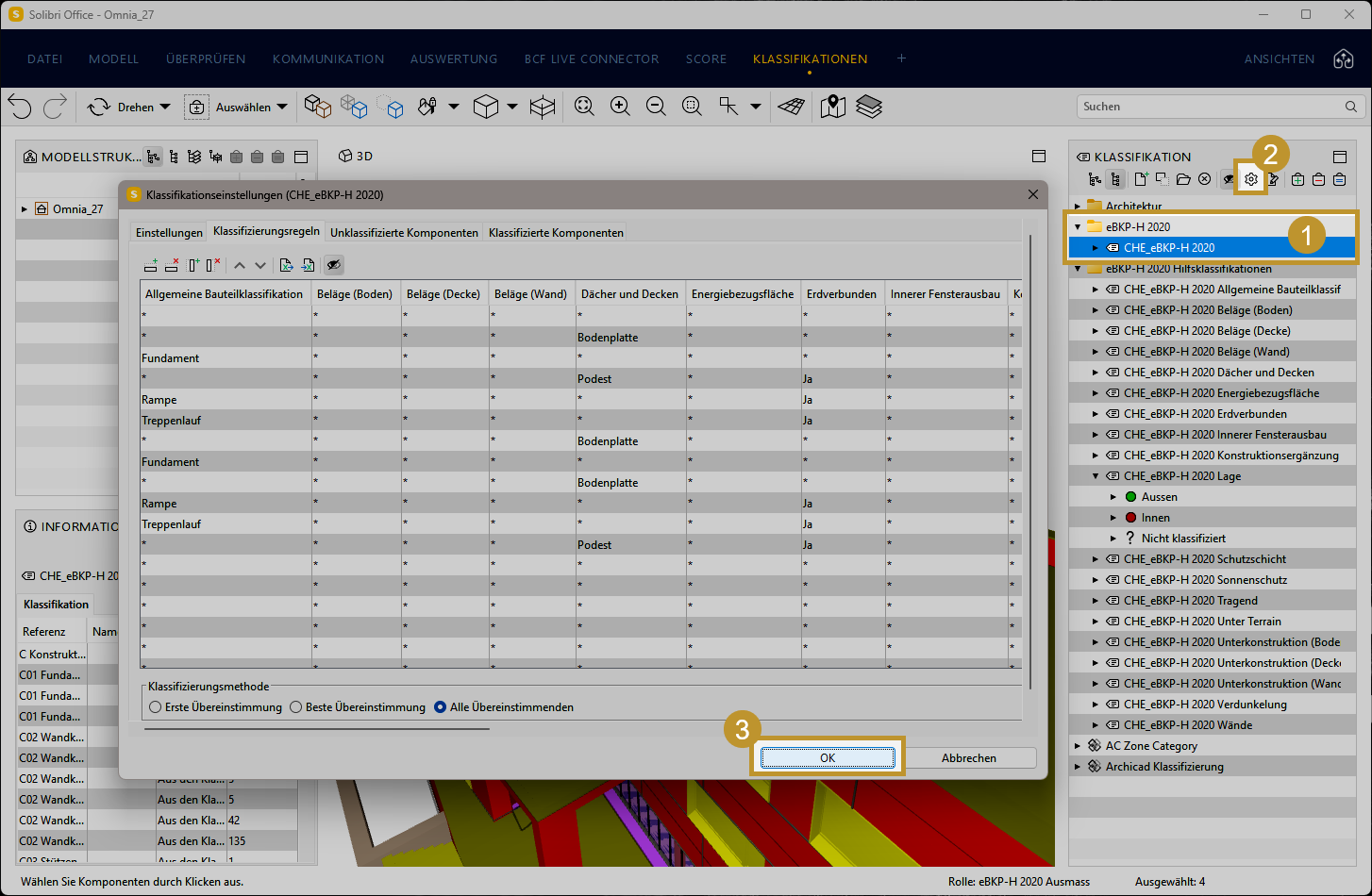The height and width of the screenshot is (896, 1372).
Task: Select Alle Übereinstimmenden radio button
Action: click(x=440, y=706)
